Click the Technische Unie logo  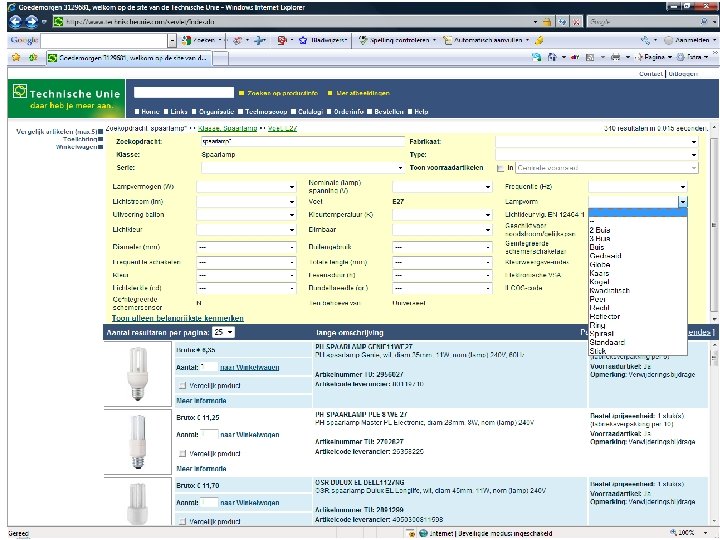click(x=66, y=98)
